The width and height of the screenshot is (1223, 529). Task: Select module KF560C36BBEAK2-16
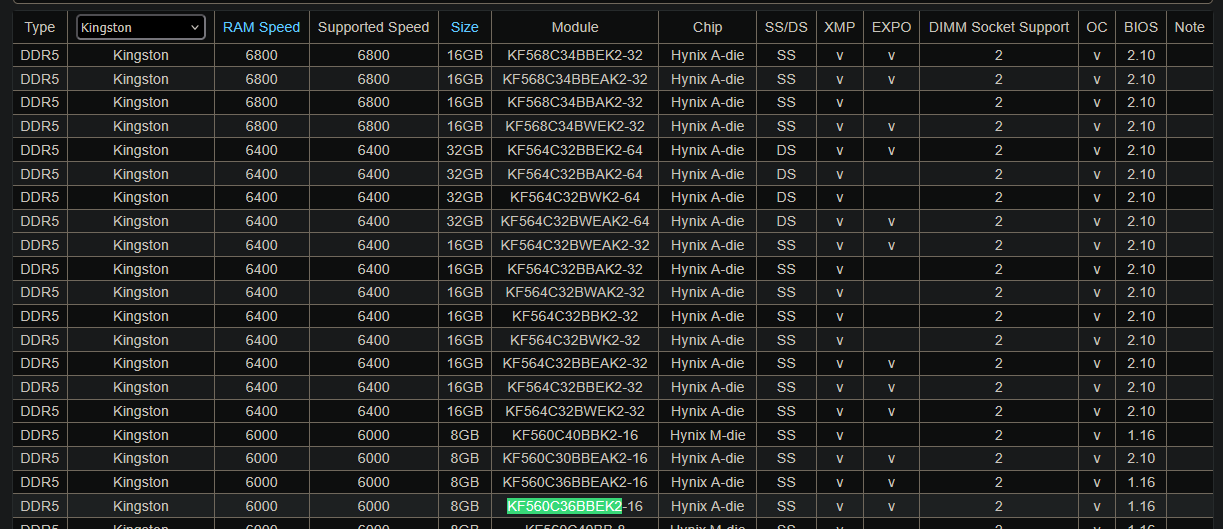point(575,482)
